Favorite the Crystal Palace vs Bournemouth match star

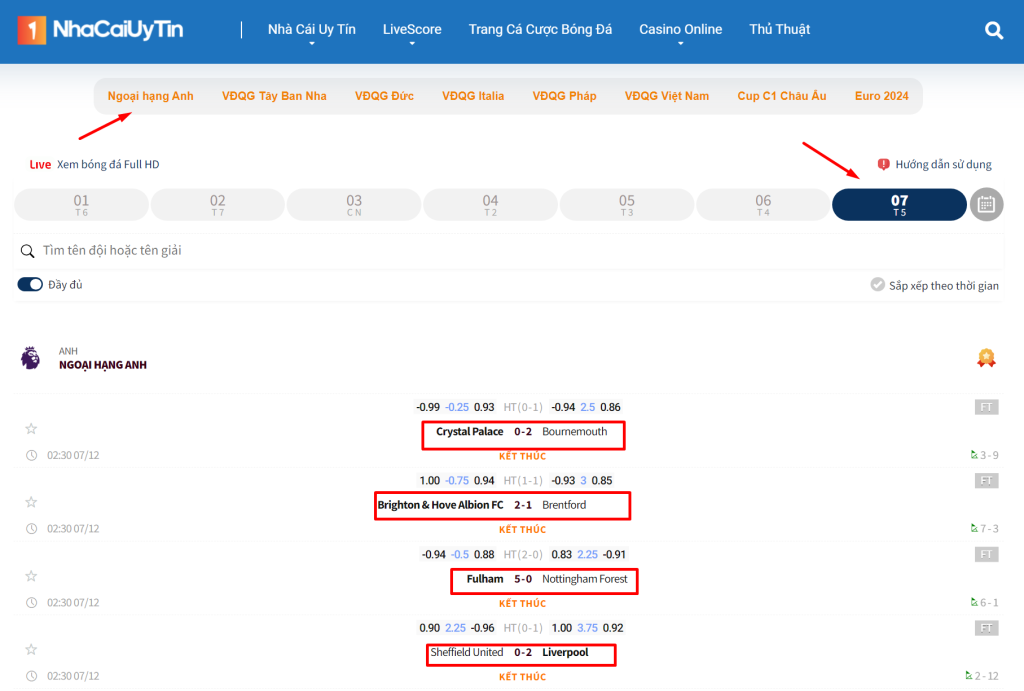[31, 429]
